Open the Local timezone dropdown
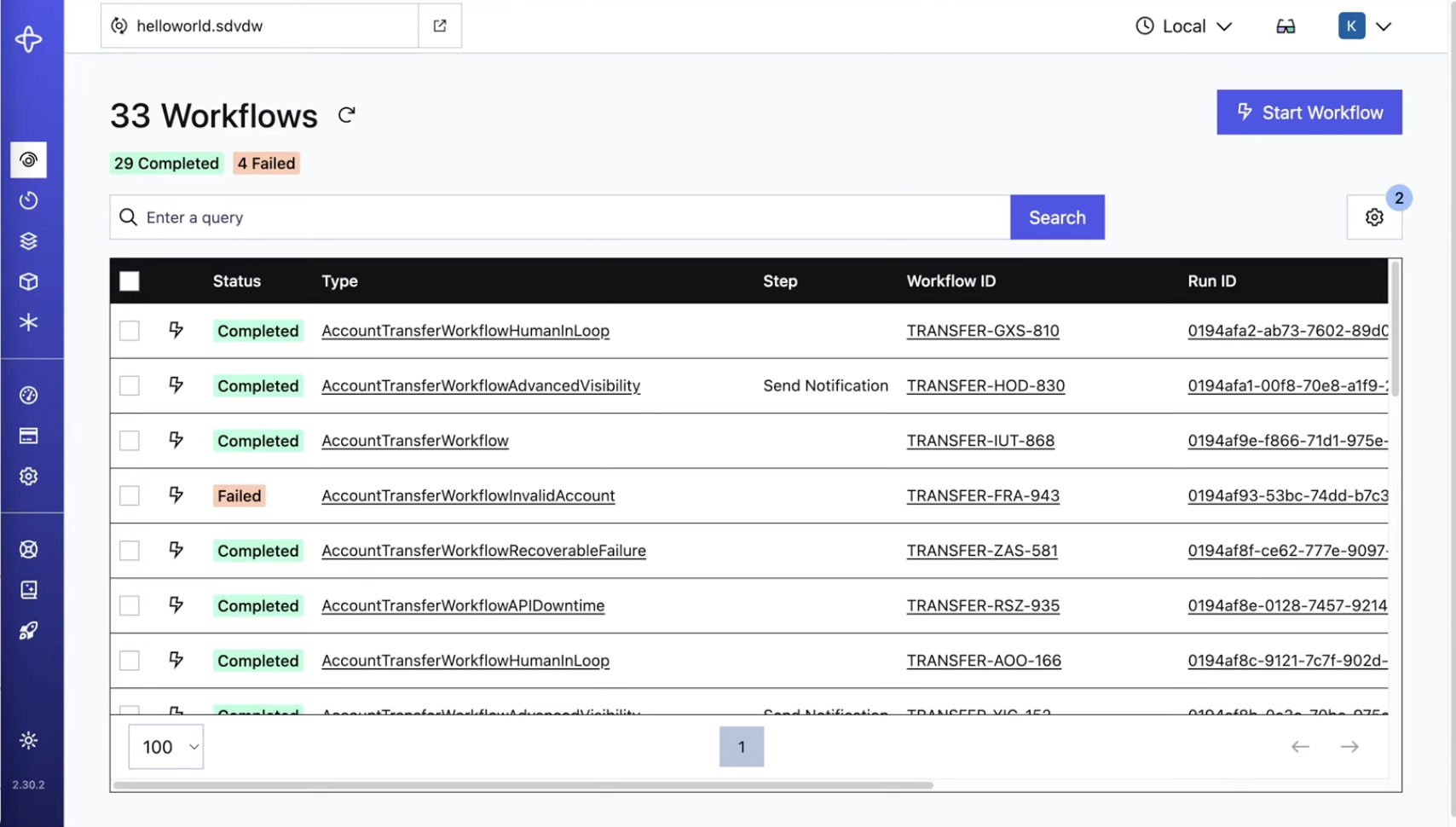This screenshot has height=827, width=1456. tap(1183, 26)
